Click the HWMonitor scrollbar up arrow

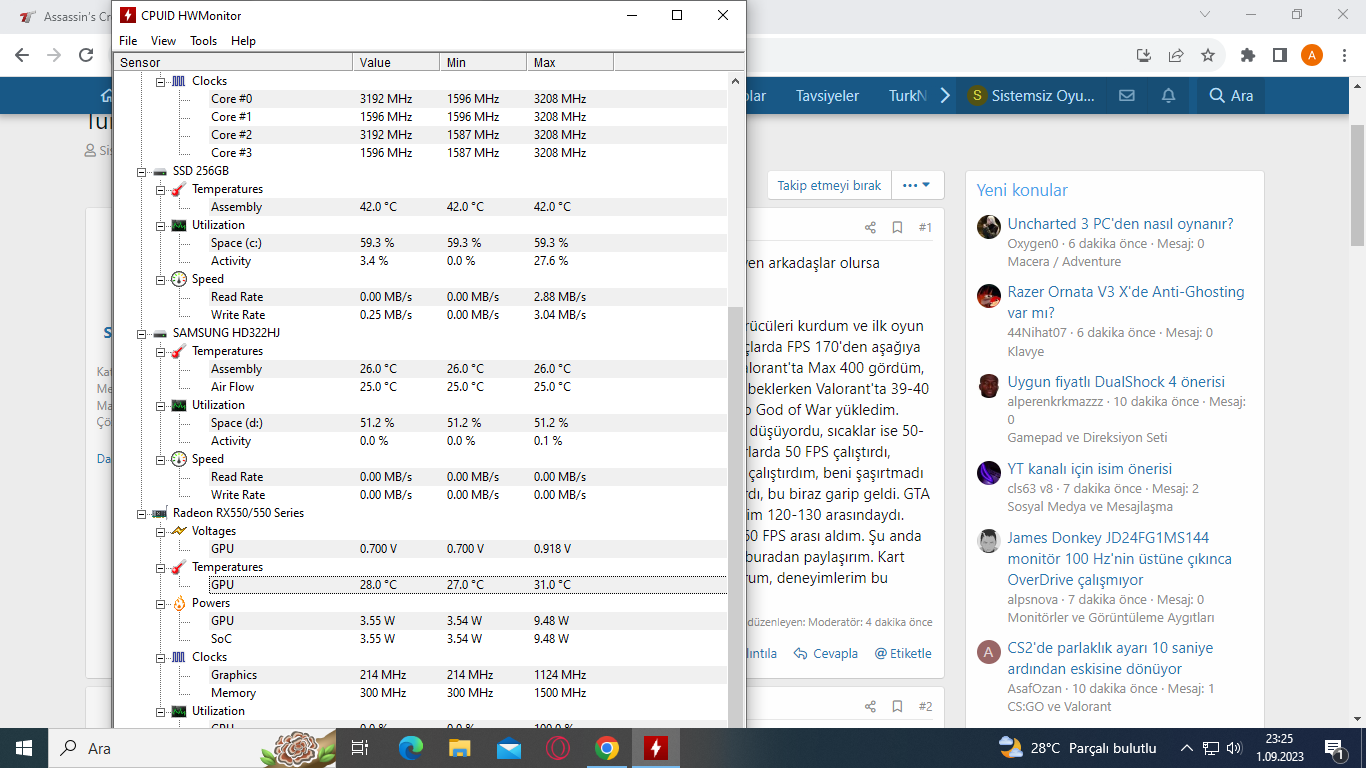pos(736,81)
